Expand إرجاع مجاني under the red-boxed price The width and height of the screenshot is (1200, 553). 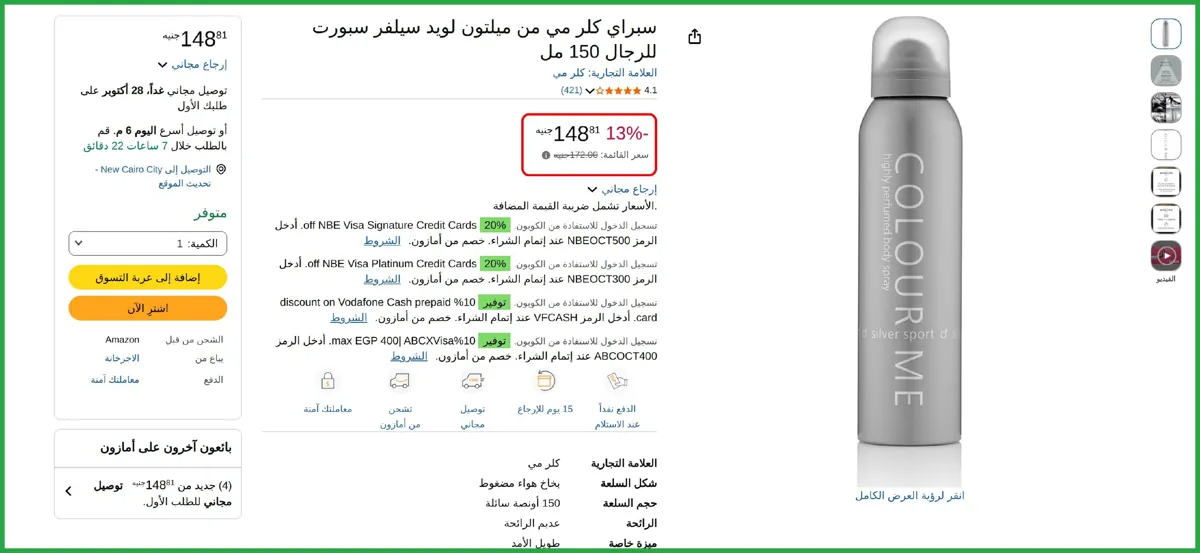621,189
